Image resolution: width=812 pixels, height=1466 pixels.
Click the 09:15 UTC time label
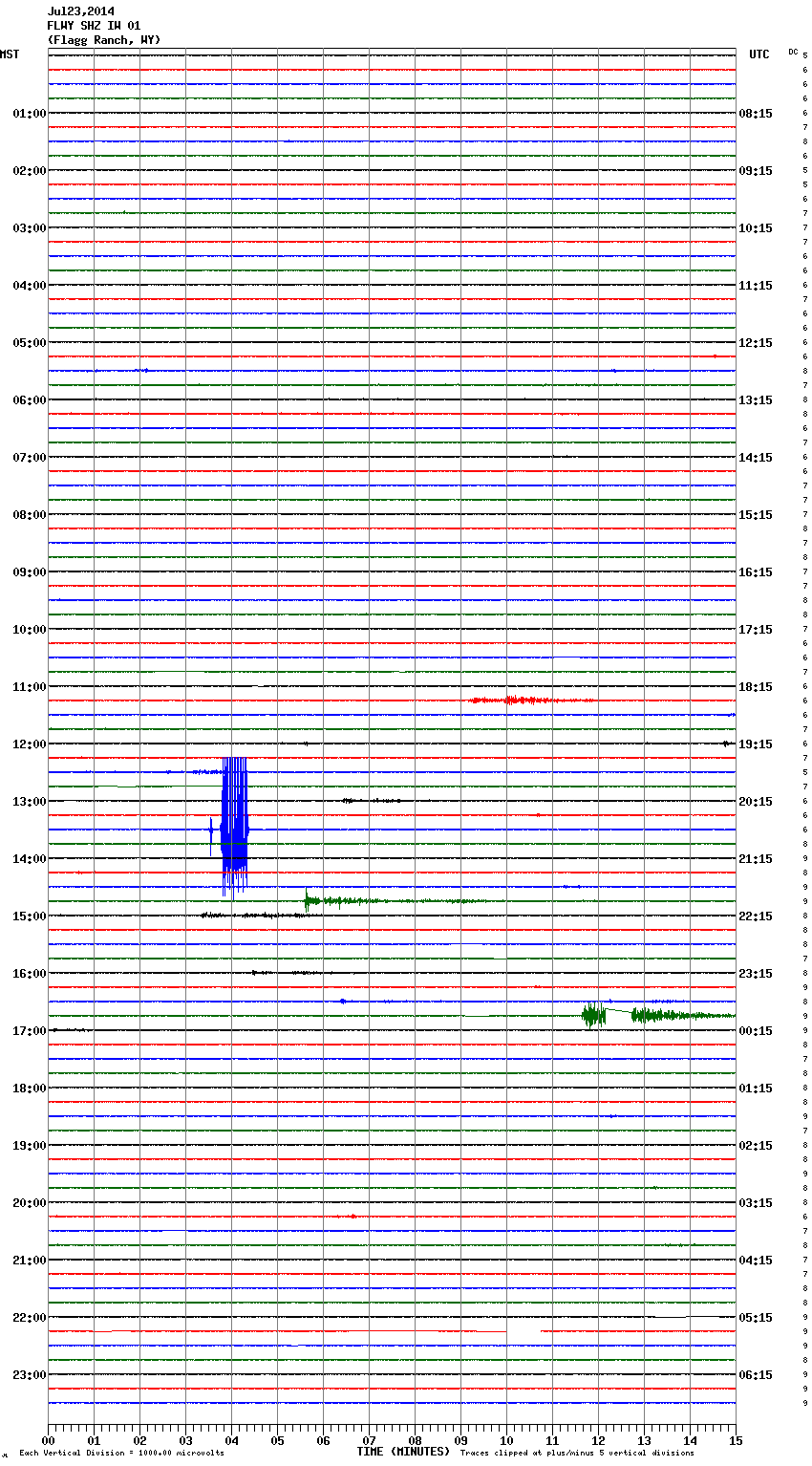[756, 171]
